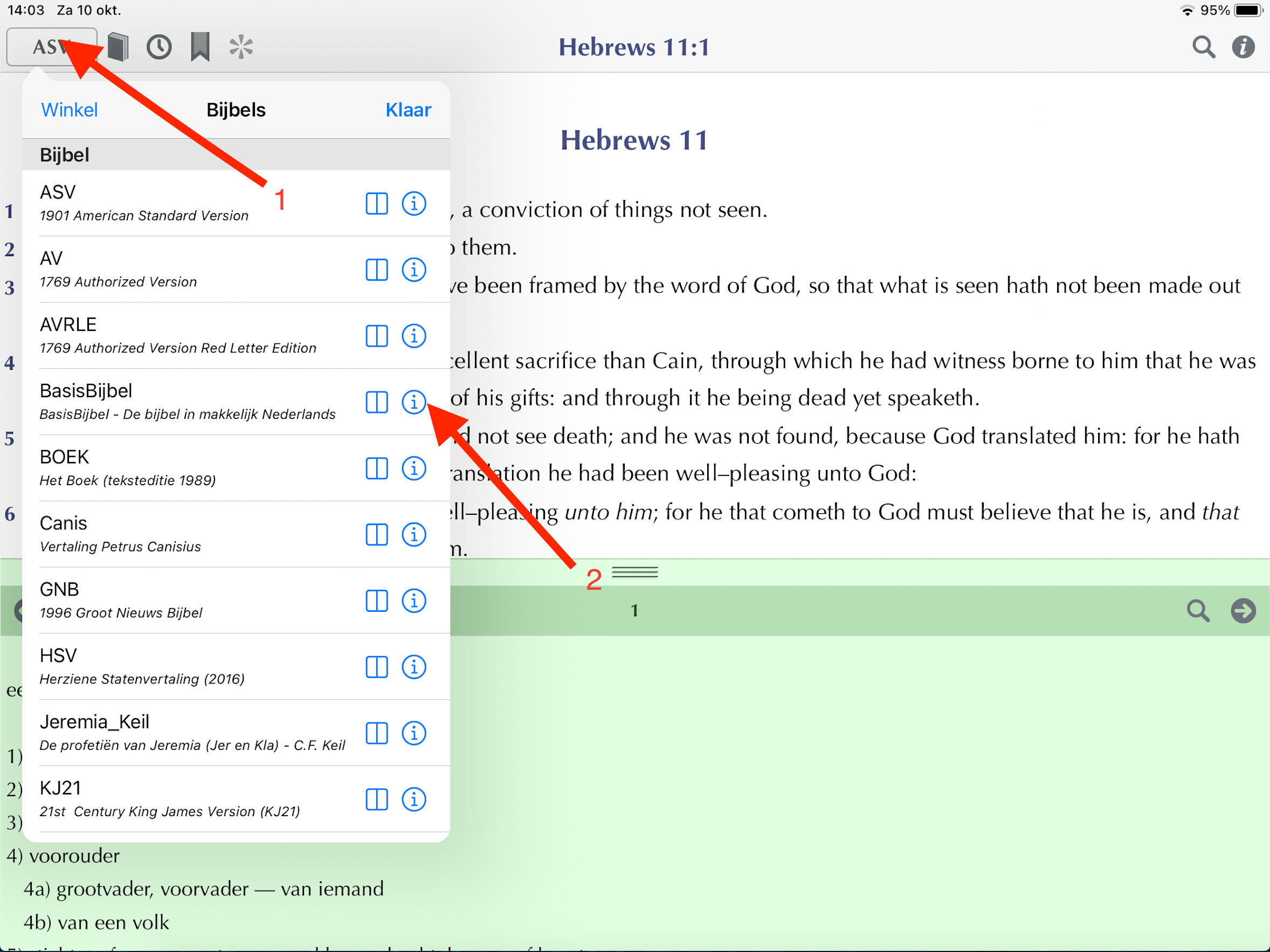Screen dimensions: 1270x952
Task: Open the Winkel store link
Action: click(70, 109)
